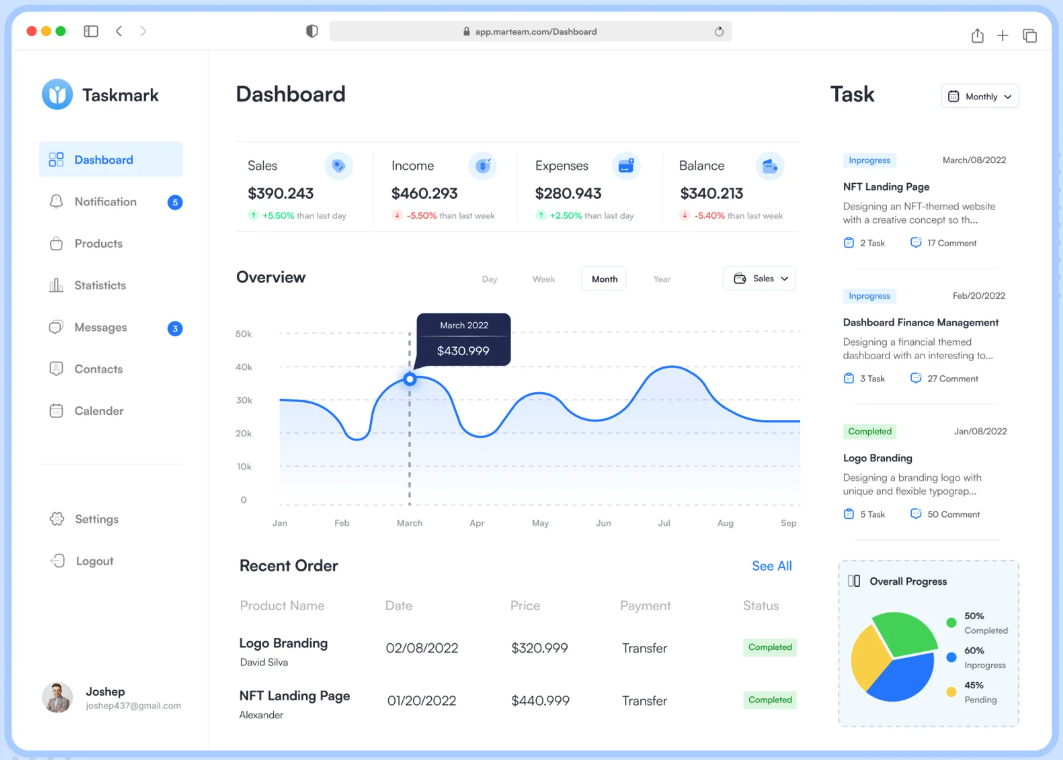This screenshot has height=760, width=1063.
Task: Enable the Day view on the chart
Action: pyautogui.click(x=489, y=279)
